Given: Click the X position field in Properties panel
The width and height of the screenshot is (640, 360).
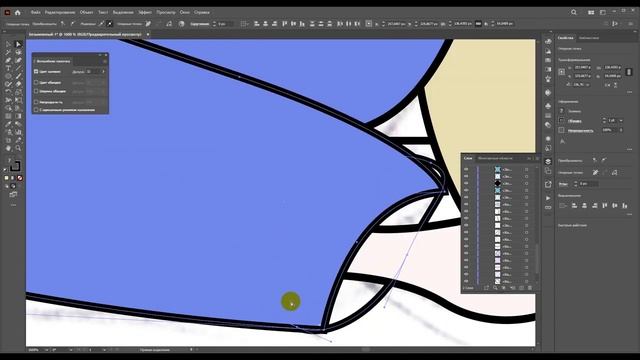Looking at the screenshot, I should [582, 67].
